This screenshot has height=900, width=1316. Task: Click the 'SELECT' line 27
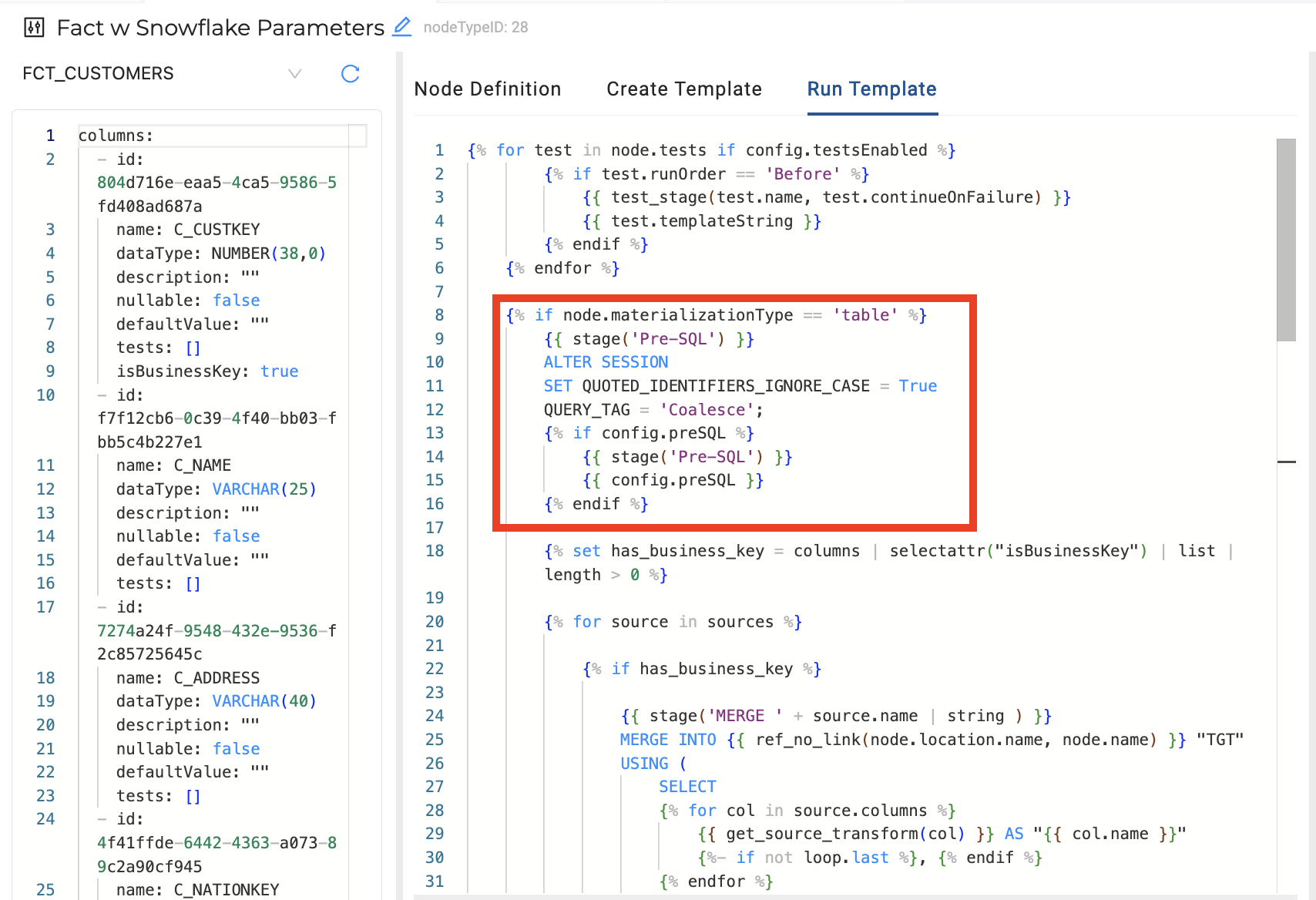[687, 787]
